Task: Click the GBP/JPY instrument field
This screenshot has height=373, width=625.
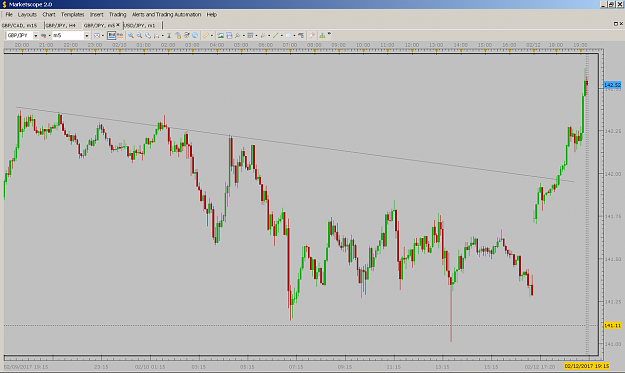Action: pyautogui.click(x=20, y=35)
